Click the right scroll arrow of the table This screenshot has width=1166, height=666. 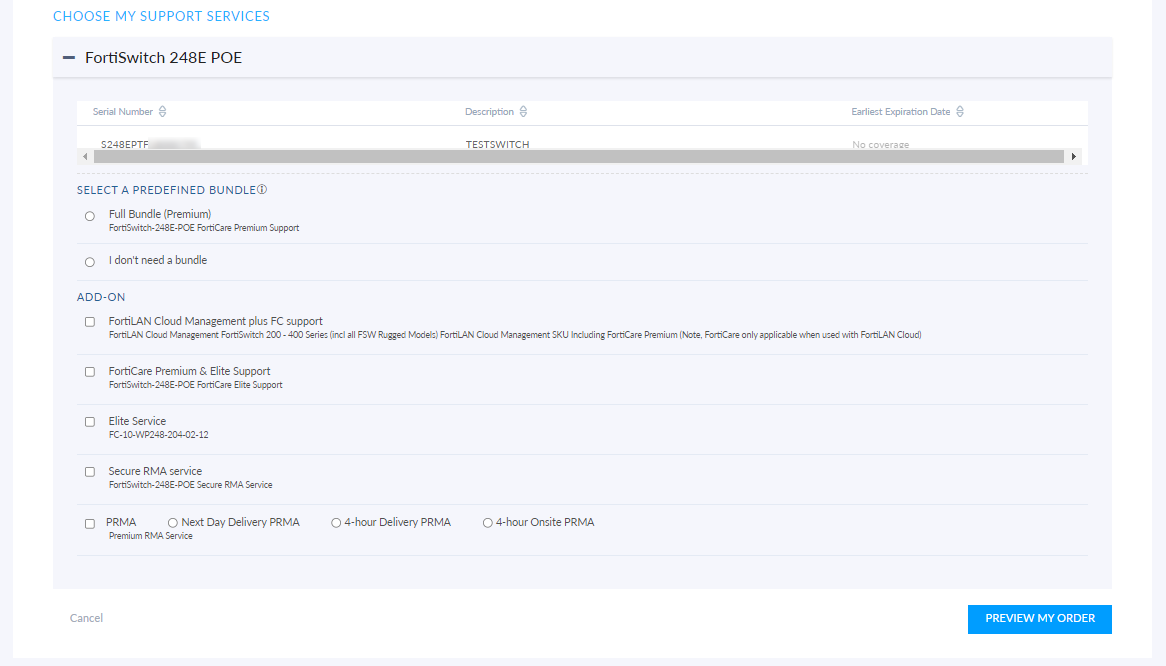[1074, 156]
